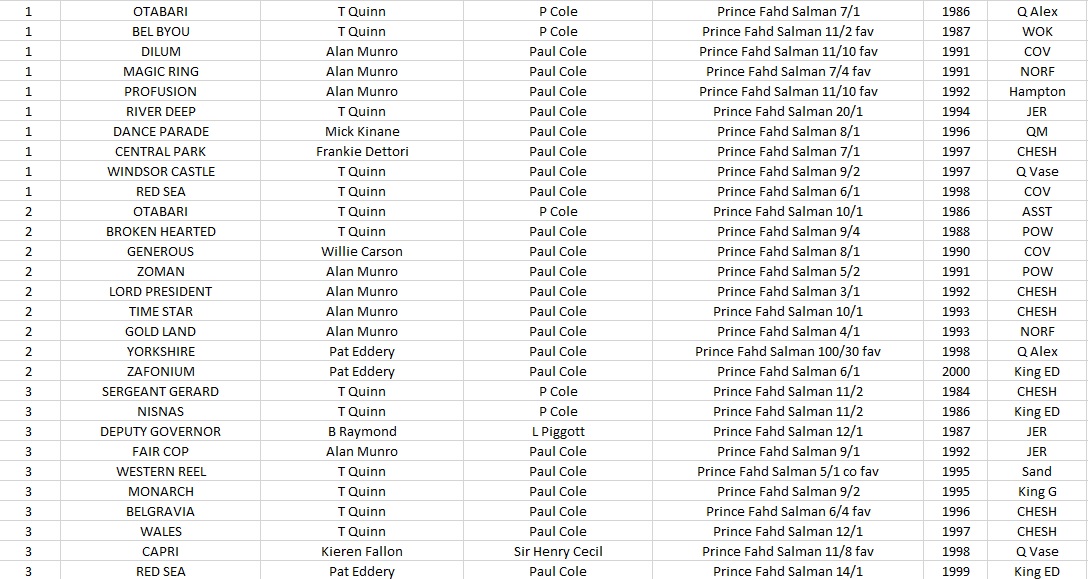
Task: Click the Prince Fahd Salman 20/1 cell
Action: coord(788,111)
